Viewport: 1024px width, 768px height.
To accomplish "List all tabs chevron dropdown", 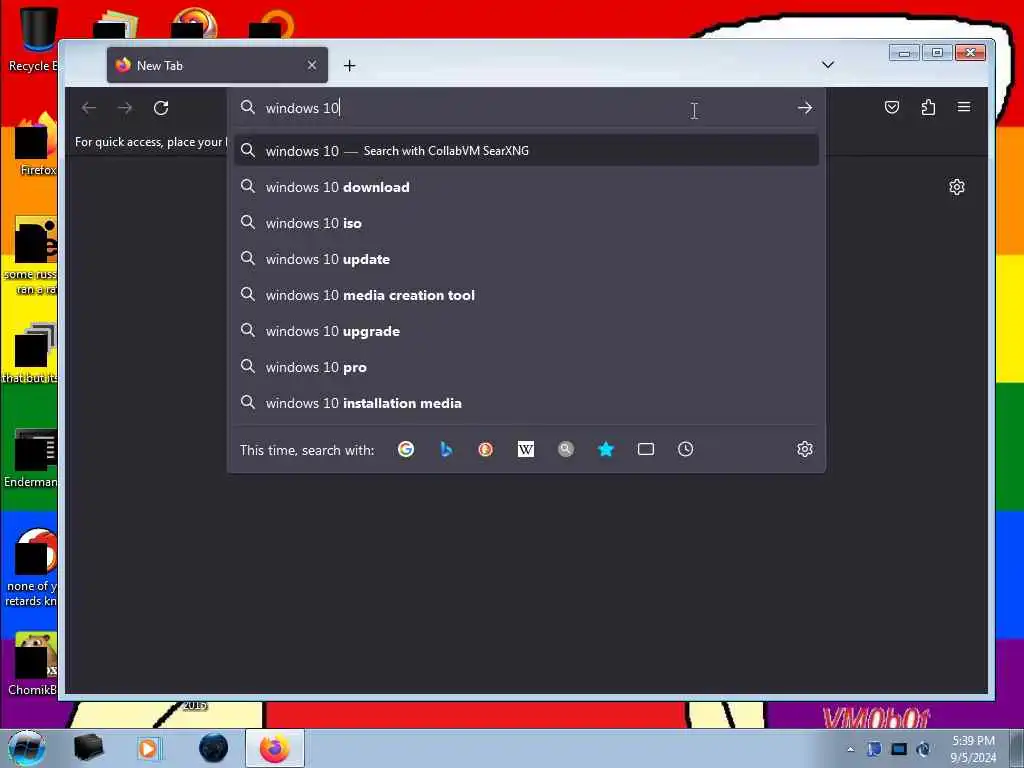I will coord(827,65).
